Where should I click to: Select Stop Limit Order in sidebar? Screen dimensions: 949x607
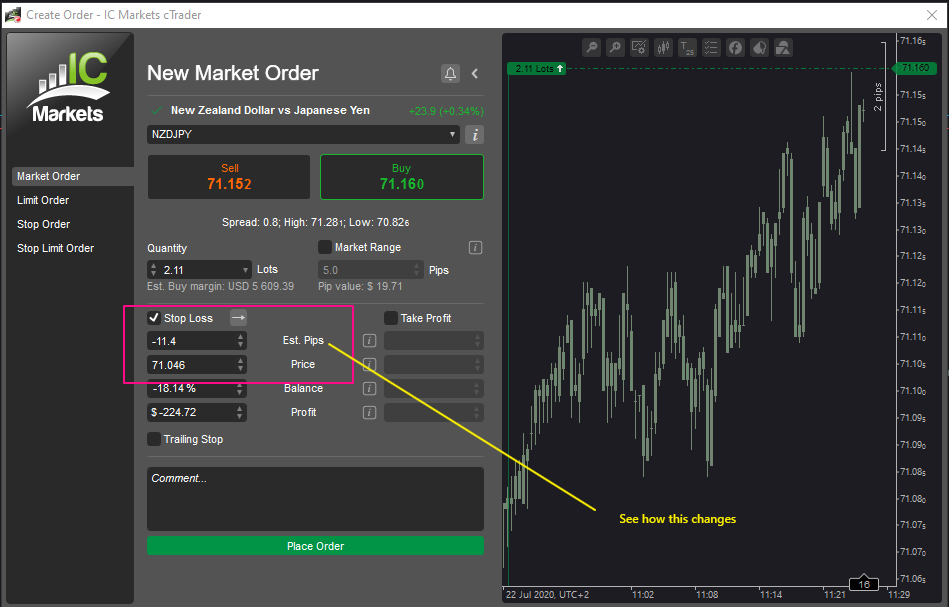click(55, 248)
